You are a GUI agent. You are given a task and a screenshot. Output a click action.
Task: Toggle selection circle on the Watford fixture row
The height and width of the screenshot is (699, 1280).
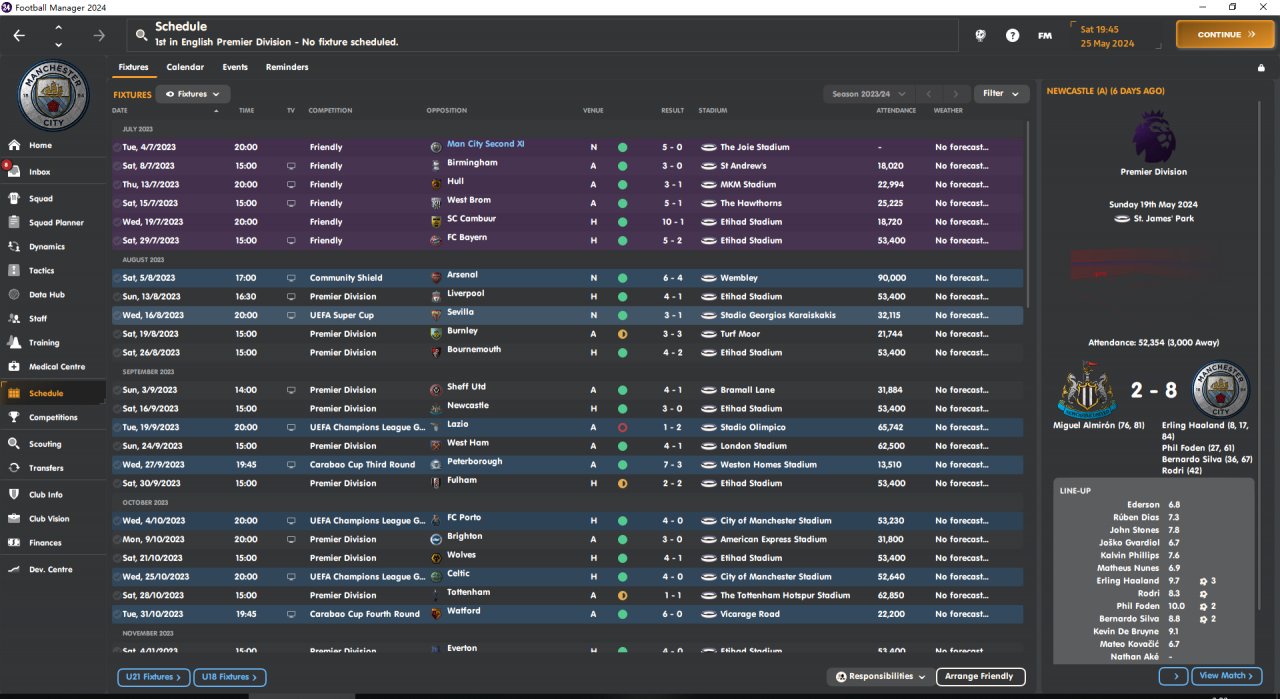(117, 614)
